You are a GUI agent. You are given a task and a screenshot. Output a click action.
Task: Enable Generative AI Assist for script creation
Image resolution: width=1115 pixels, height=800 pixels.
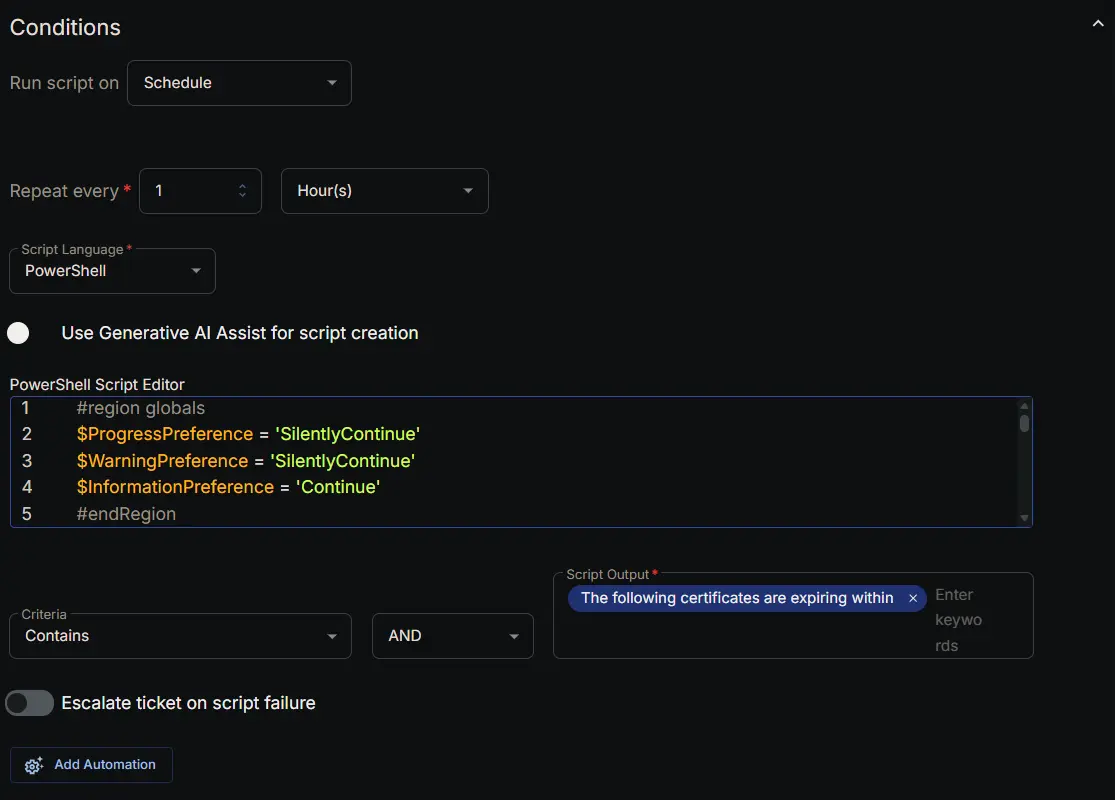[x=20, y=333]
